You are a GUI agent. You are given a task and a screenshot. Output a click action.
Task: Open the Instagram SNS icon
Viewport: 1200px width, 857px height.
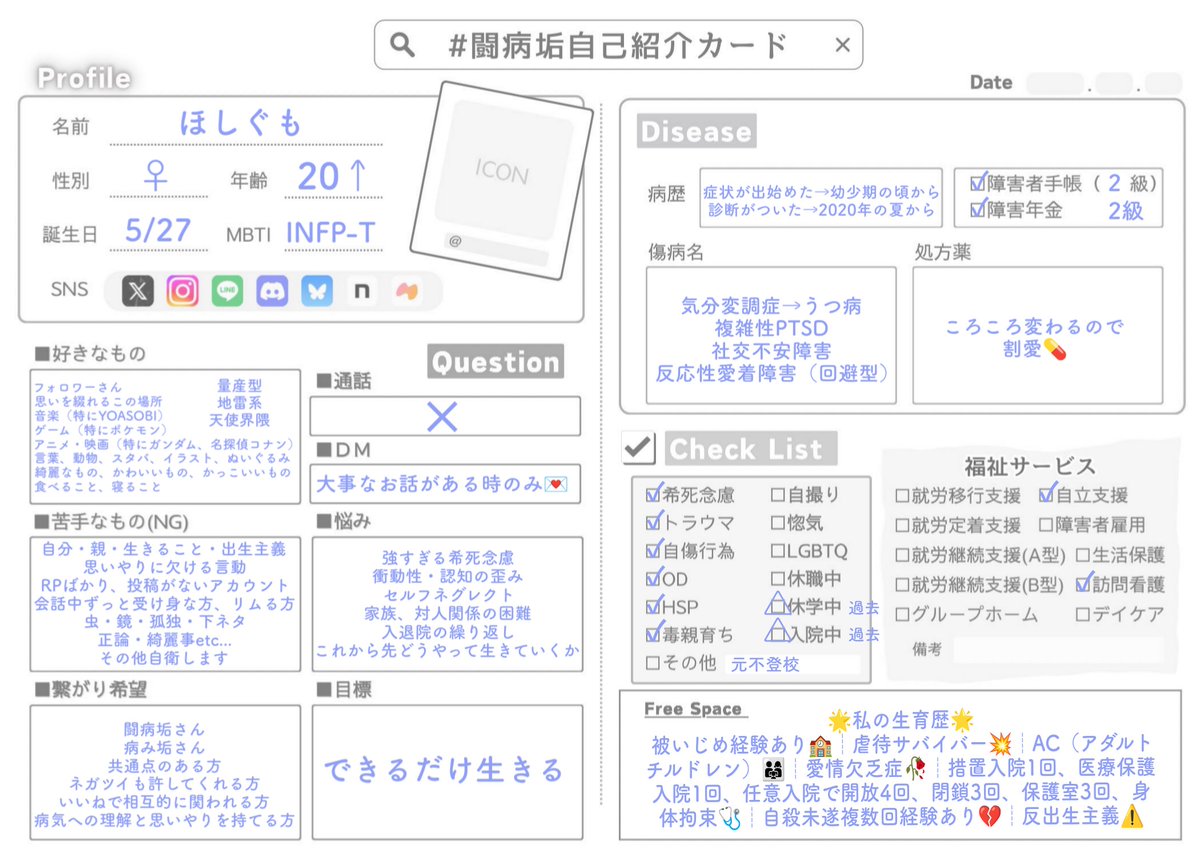[x=182, y=291]
